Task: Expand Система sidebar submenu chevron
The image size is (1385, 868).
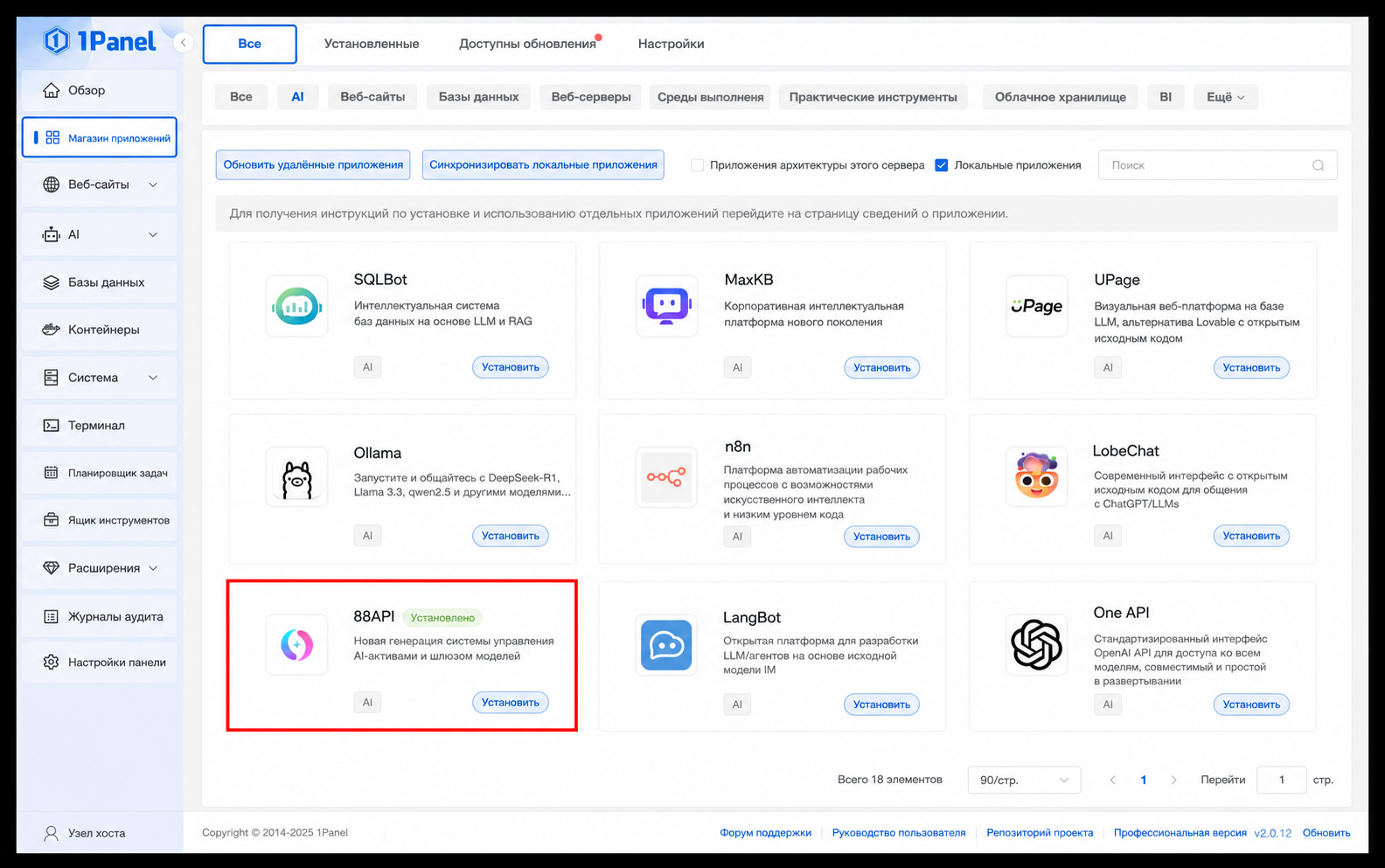Action: pos(153,378)
